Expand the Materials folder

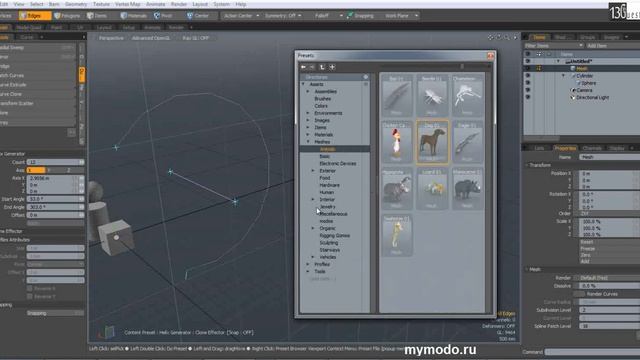[308, 135]
